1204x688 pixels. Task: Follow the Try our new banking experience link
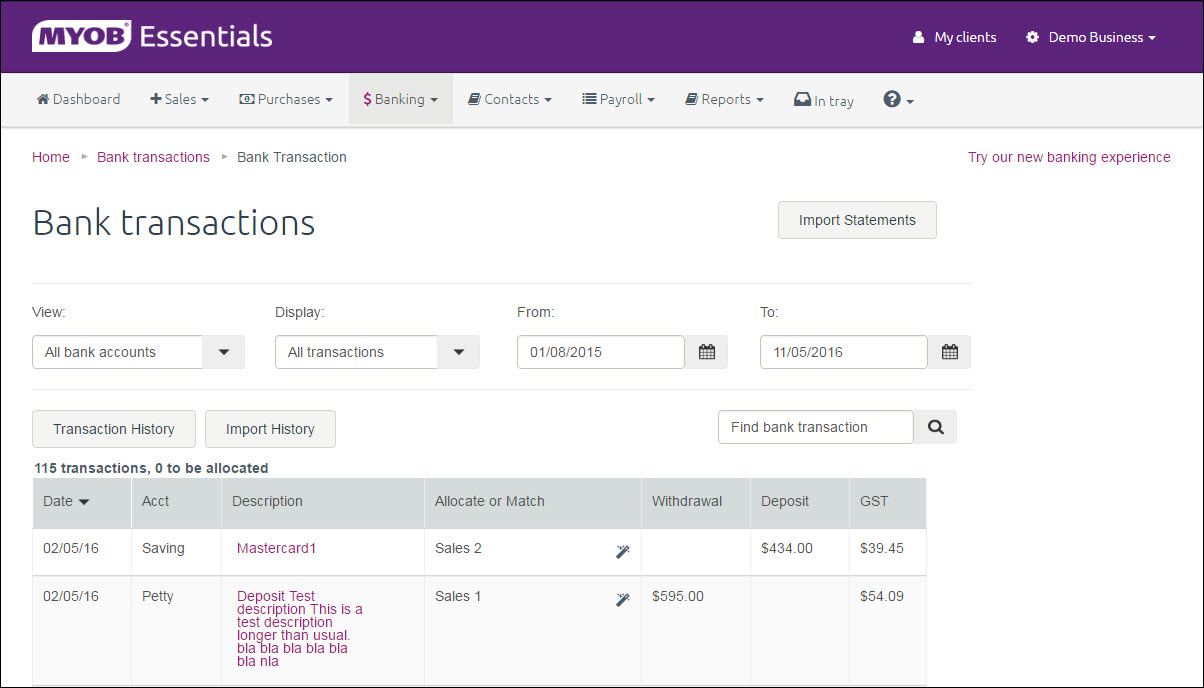[x=1069, y=157]
